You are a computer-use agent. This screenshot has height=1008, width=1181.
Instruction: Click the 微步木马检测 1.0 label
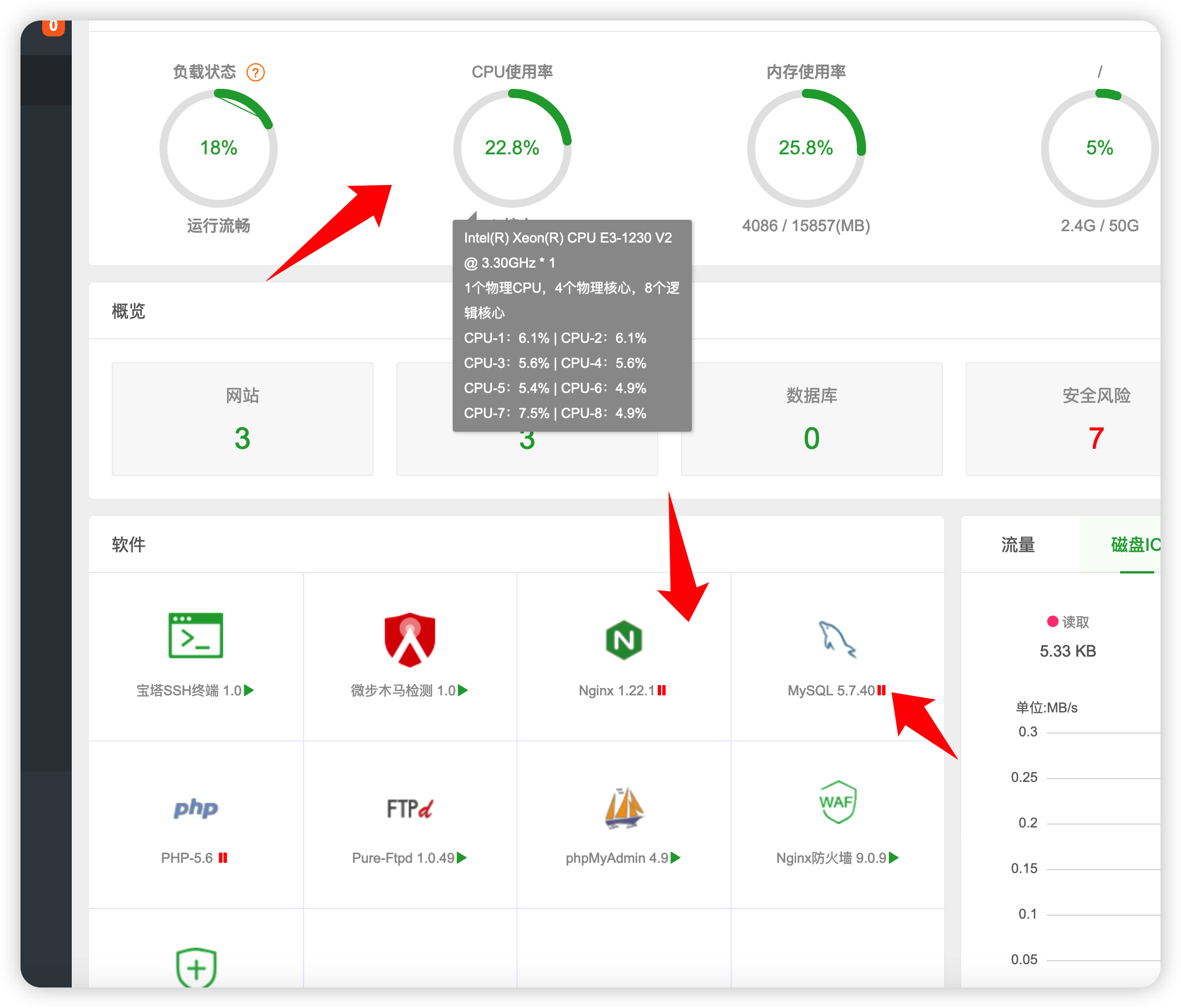pos(403,690)
